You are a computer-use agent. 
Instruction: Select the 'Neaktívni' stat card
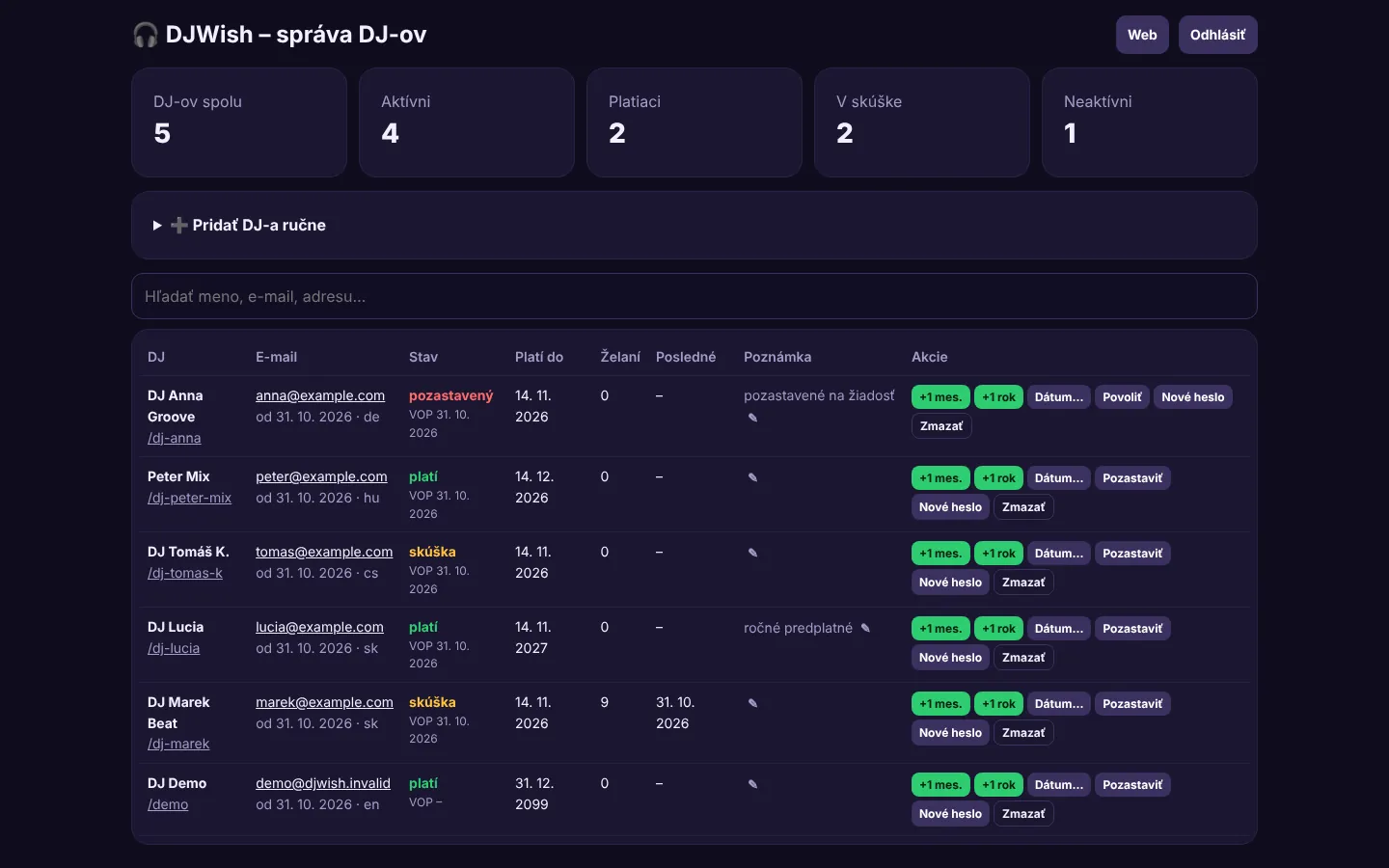coord(1150,122)
